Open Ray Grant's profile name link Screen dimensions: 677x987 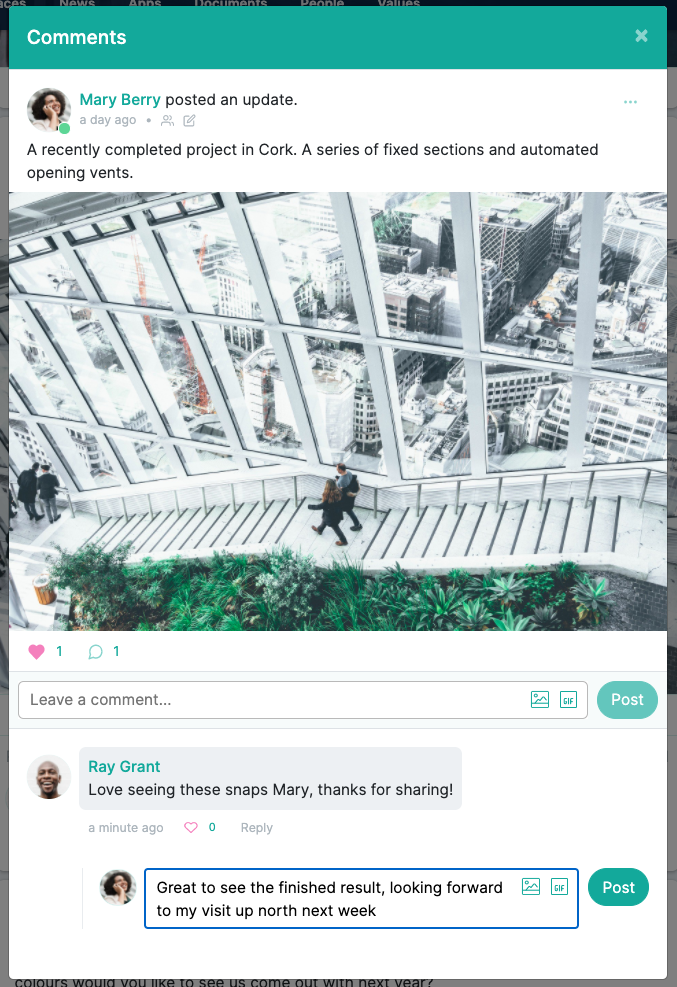pyautogui.click(x=124, y=766)
